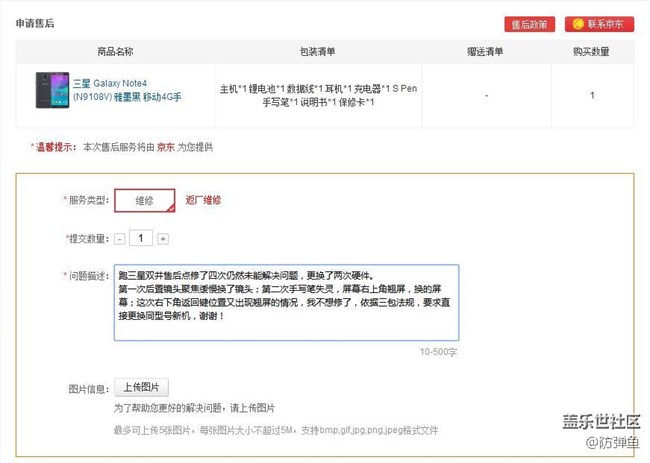Click the 京东 link in the 温馨提示 line

[x=164, y=147]
